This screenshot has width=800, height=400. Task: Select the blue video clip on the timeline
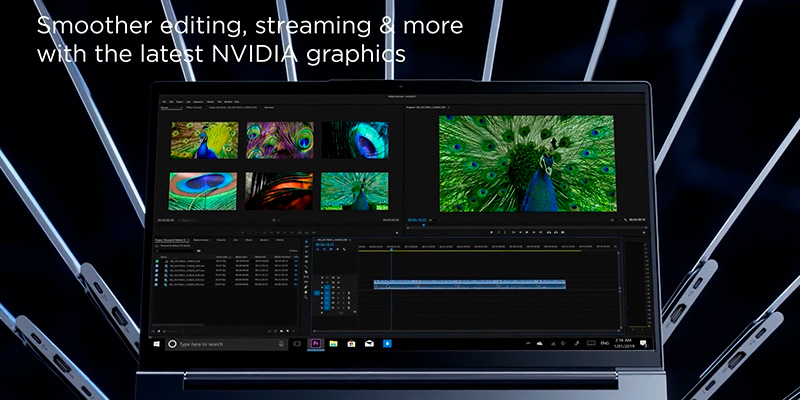[470, 284]
